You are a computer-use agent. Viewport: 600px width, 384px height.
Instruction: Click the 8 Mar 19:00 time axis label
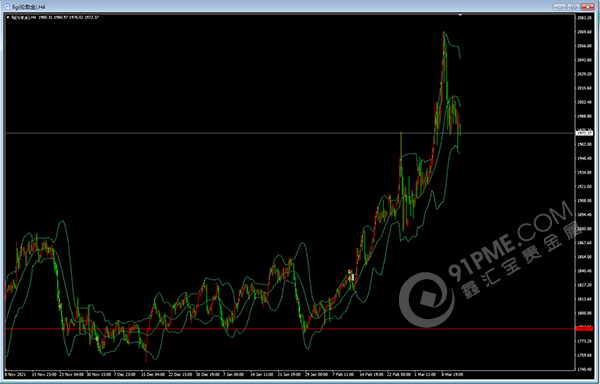tap(453, 374)
